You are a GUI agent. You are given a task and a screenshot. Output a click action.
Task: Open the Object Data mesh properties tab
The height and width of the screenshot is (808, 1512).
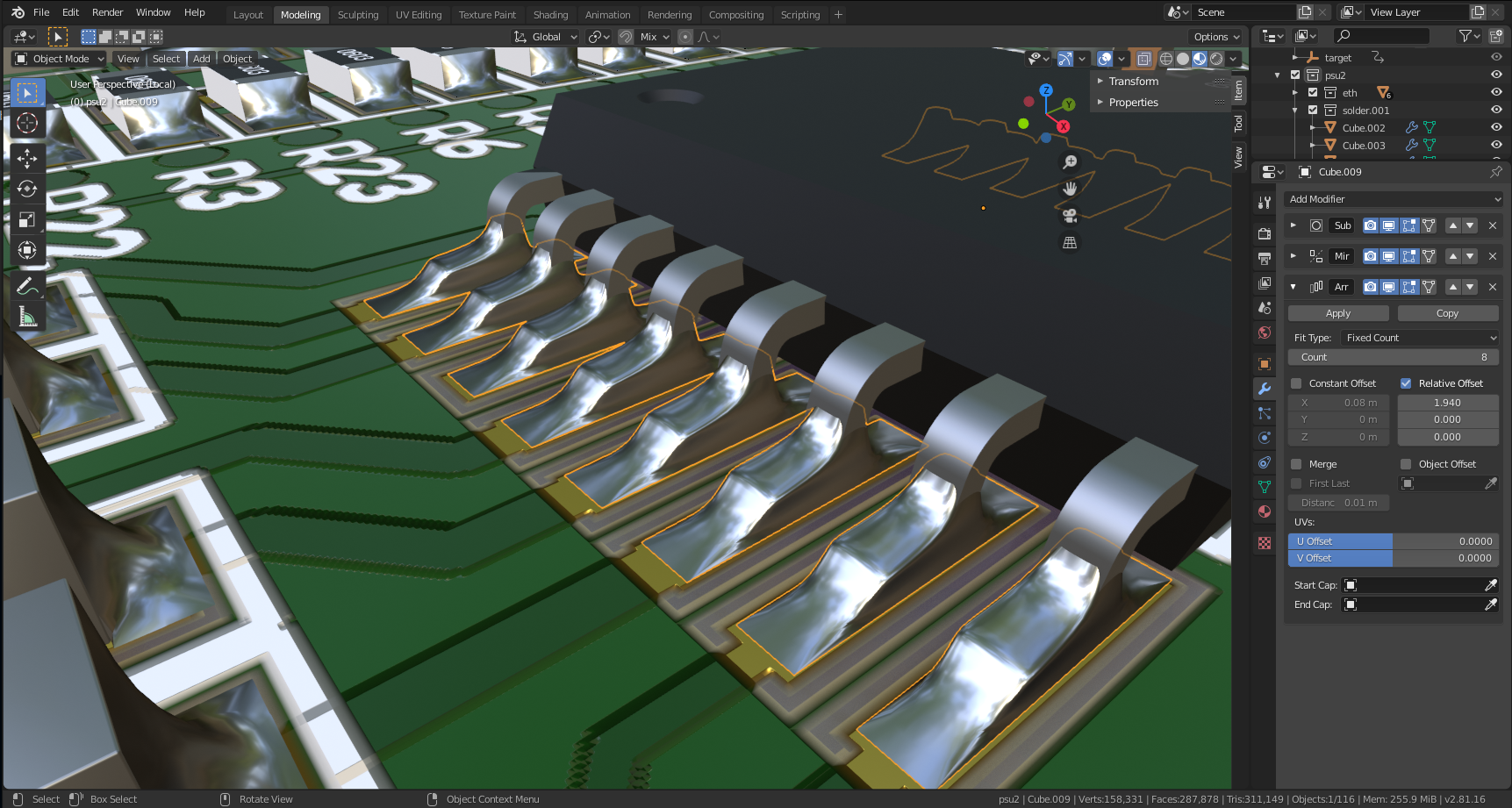(x=1265, y=487)
